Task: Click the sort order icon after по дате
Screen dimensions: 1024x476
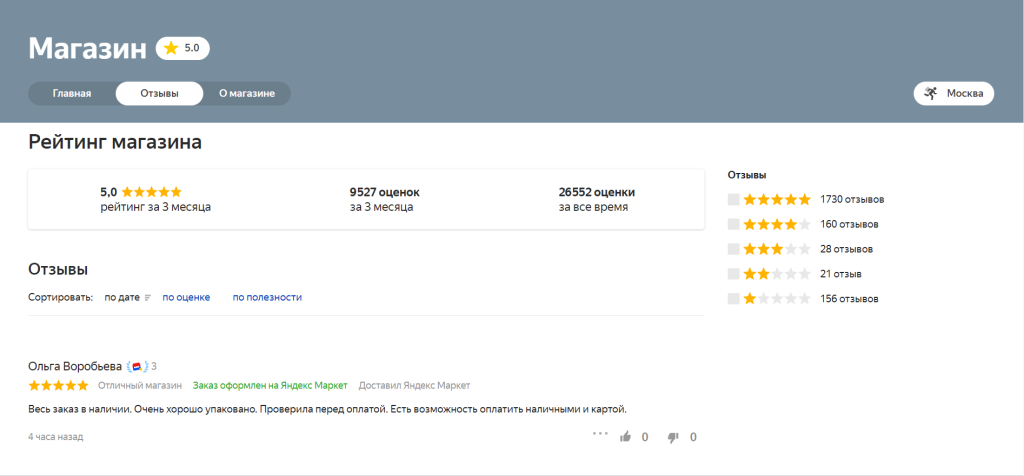Action: pos(148,298)
